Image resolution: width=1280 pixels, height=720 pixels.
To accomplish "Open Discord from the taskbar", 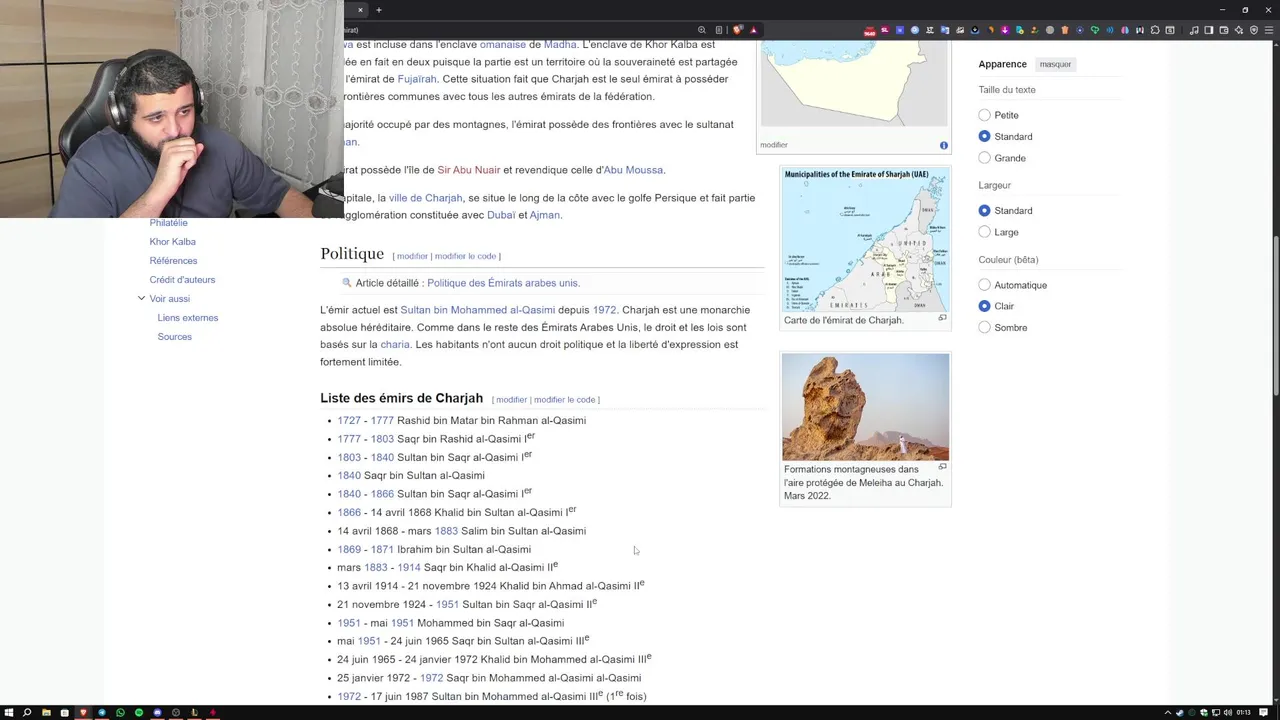I will (x=157, y=712).
